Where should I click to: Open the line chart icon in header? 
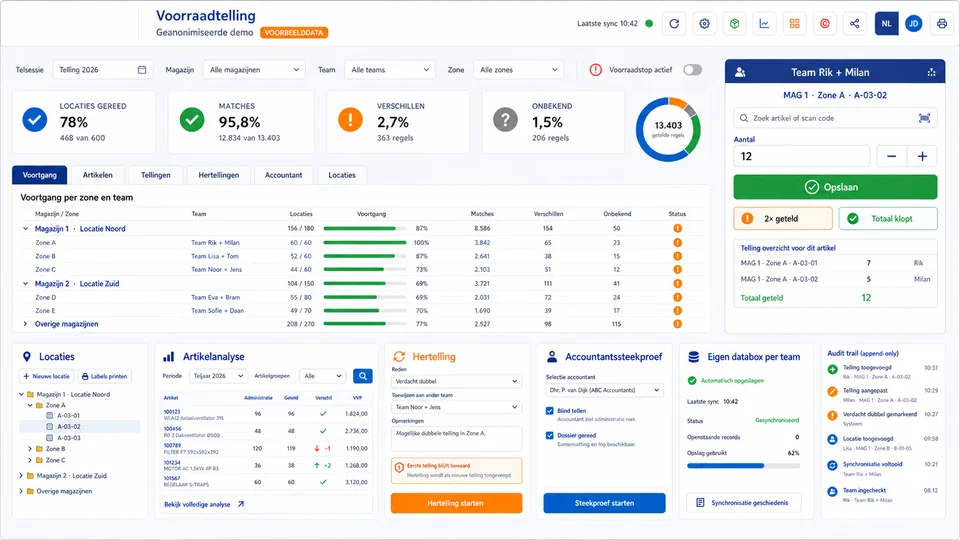point(765,24)
